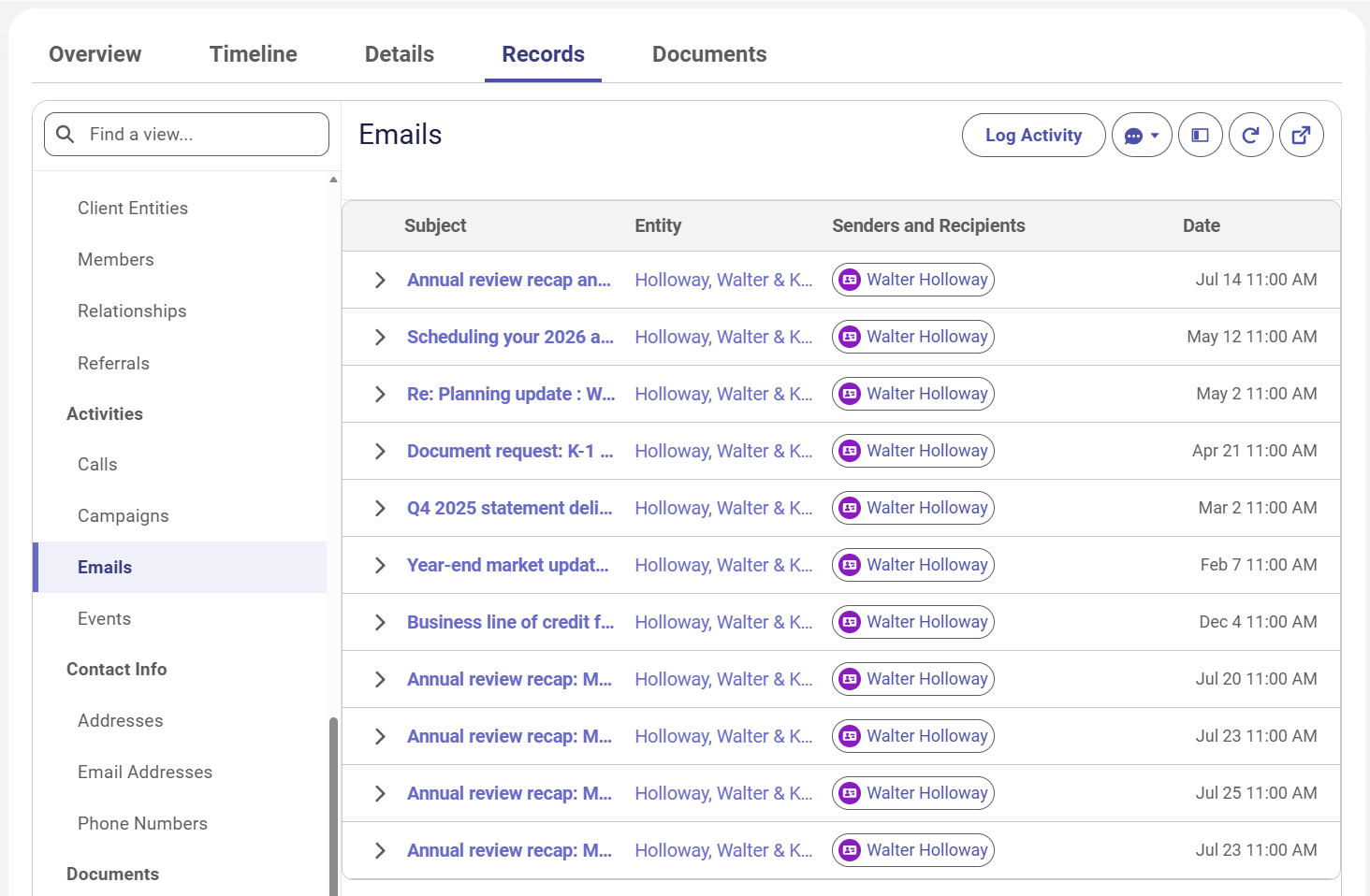Refresh the Emails list
This screenshot has width=1370, height=896.
point(1250,136)
